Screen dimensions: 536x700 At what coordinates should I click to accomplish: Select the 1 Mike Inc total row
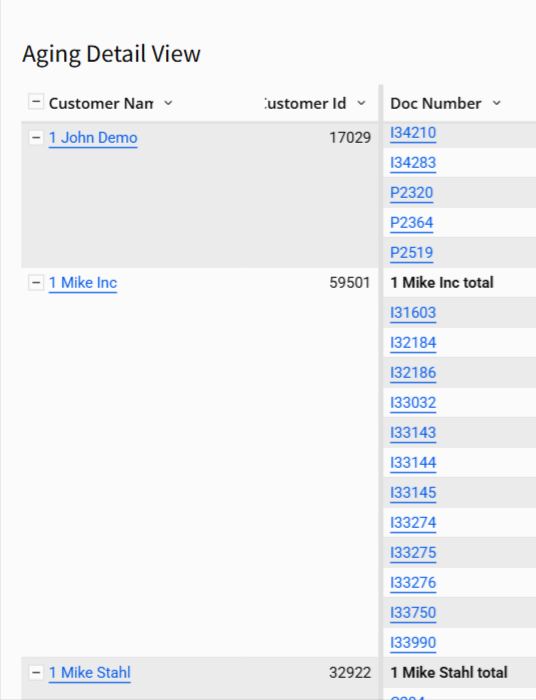coord(460,283)
